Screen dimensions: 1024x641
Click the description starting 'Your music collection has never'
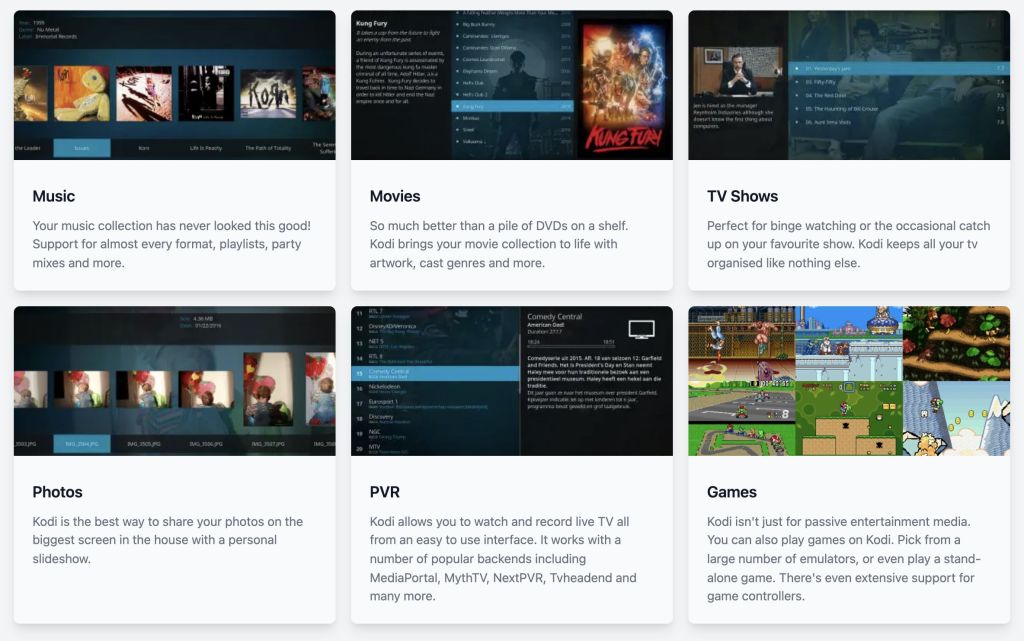pyautogui.click(x=172, y=244)
